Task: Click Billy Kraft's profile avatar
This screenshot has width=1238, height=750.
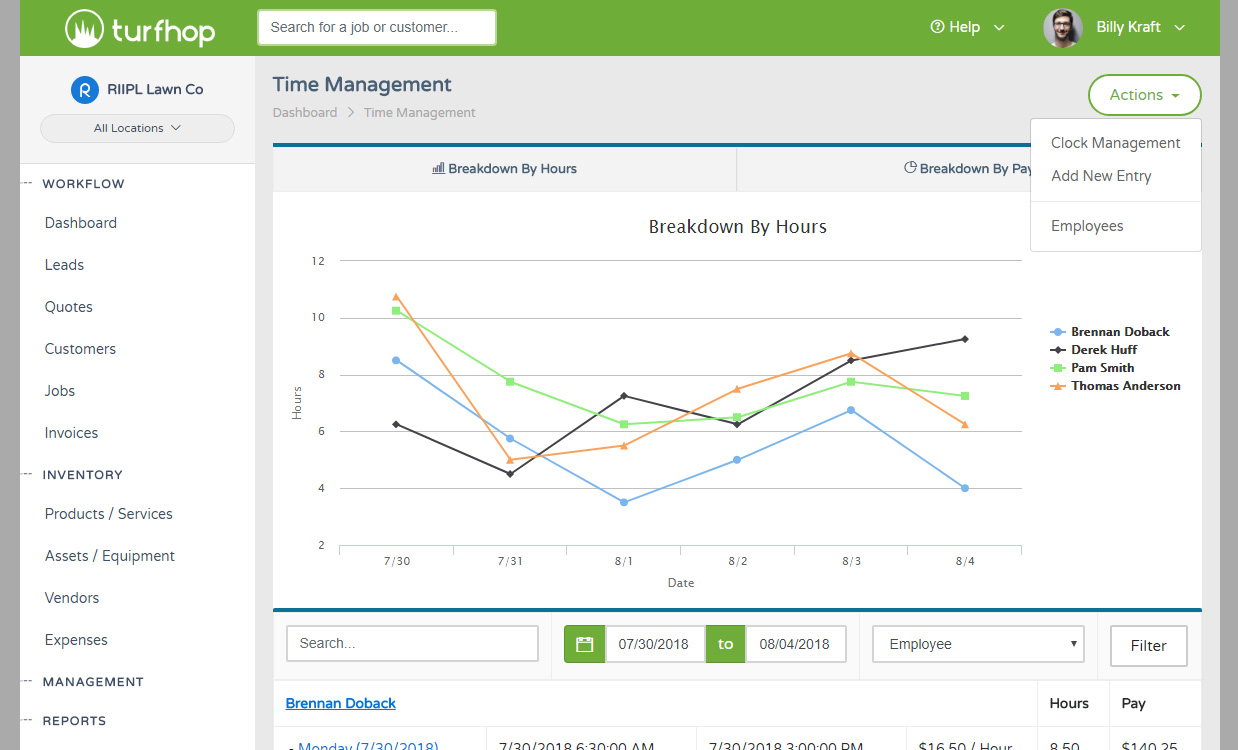Action: [x=1062, y=27]
